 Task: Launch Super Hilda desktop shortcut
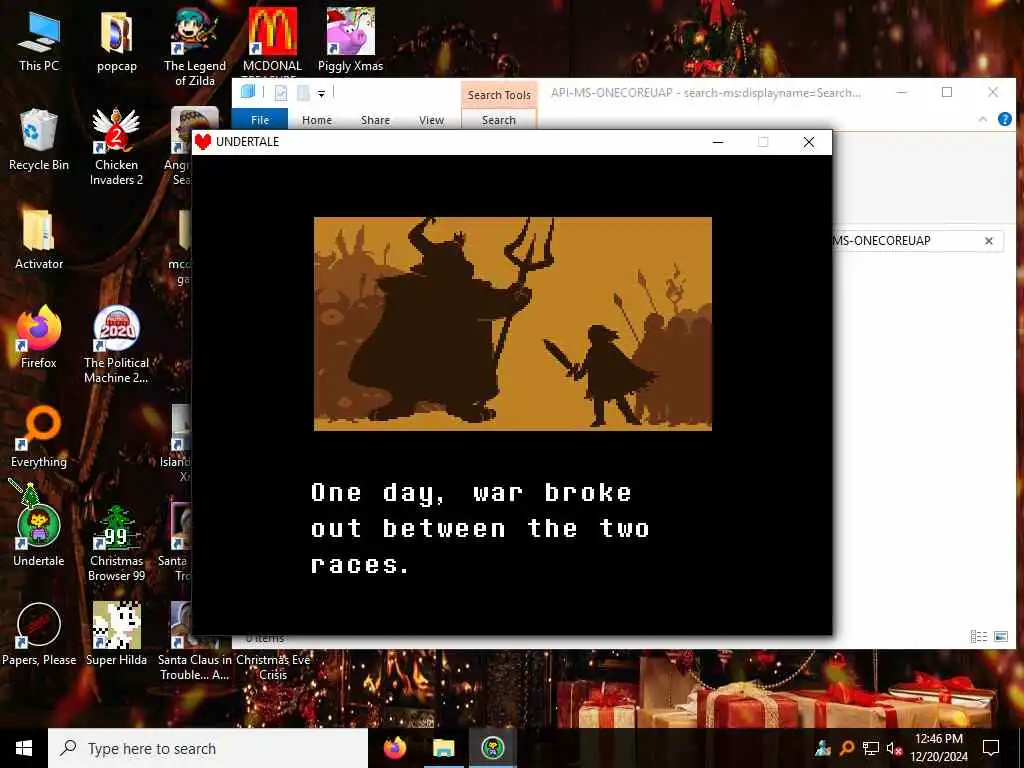pyautogui.click(x=116, y=633)
